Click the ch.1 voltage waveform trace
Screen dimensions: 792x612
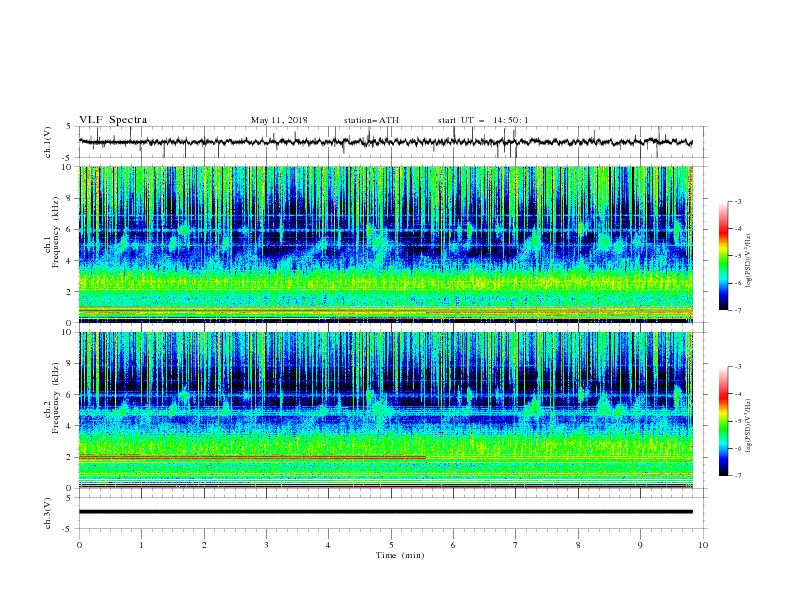tap(385, 142)
